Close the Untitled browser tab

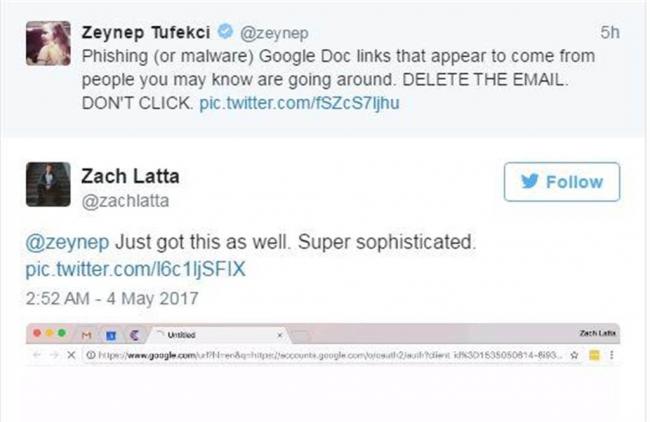279,335
